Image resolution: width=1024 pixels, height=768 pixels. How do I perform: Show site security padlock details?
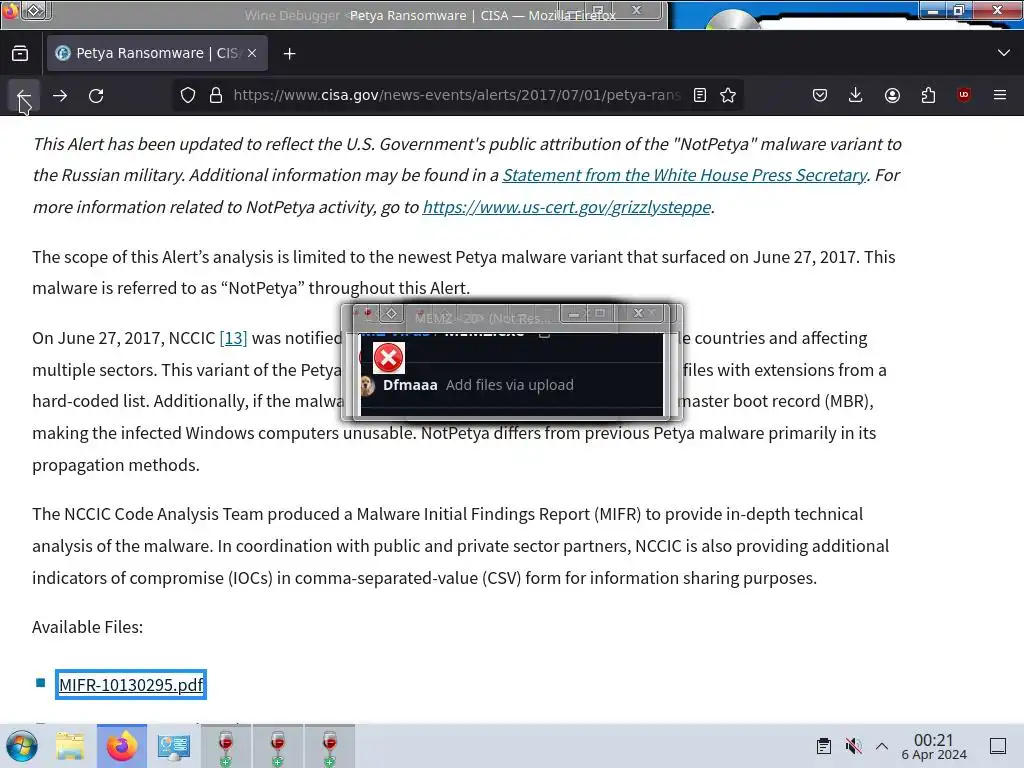pos(216,95)
